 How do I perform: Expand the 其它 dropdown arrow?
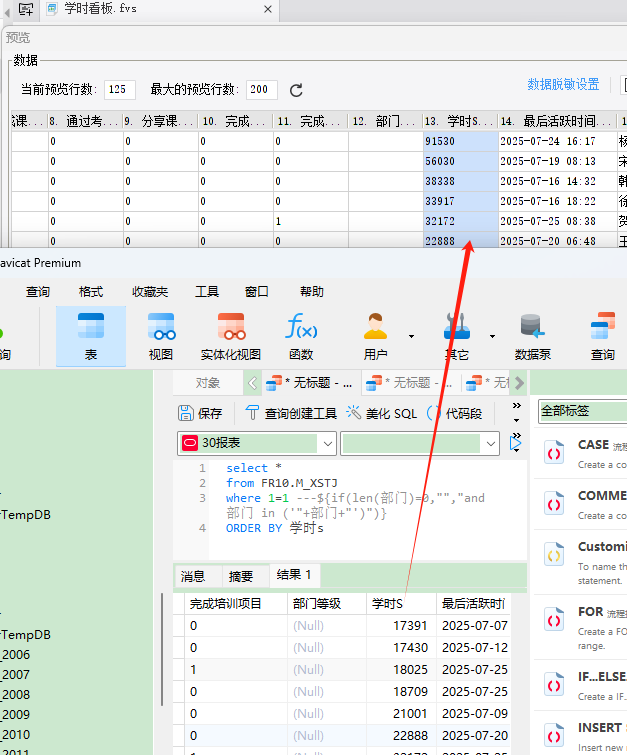(492, 336)
